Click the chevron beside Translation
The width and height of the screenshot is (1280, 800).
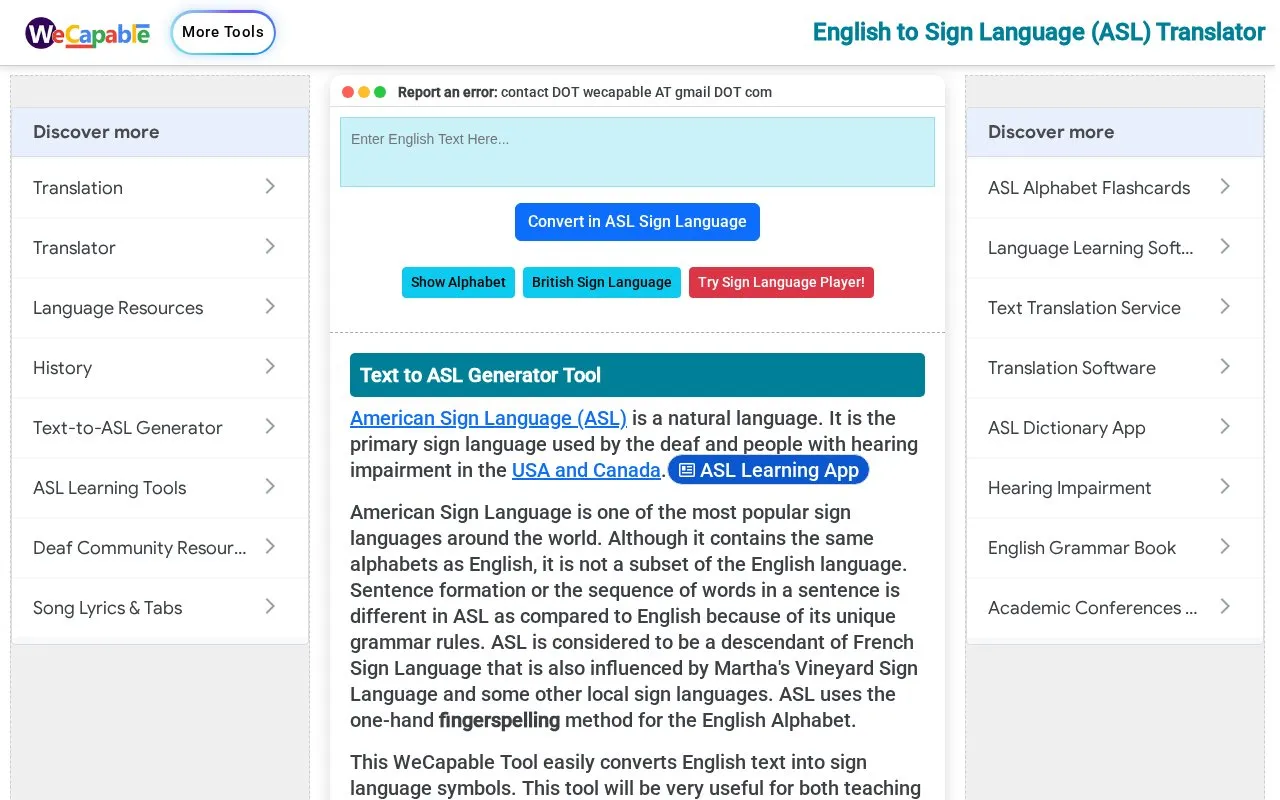[270, 186]
